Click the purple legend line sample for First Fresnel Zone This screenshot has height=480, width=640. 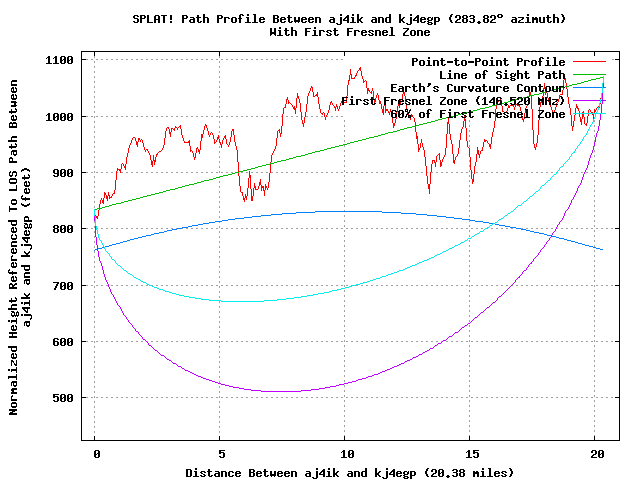[x=589, y=100]
